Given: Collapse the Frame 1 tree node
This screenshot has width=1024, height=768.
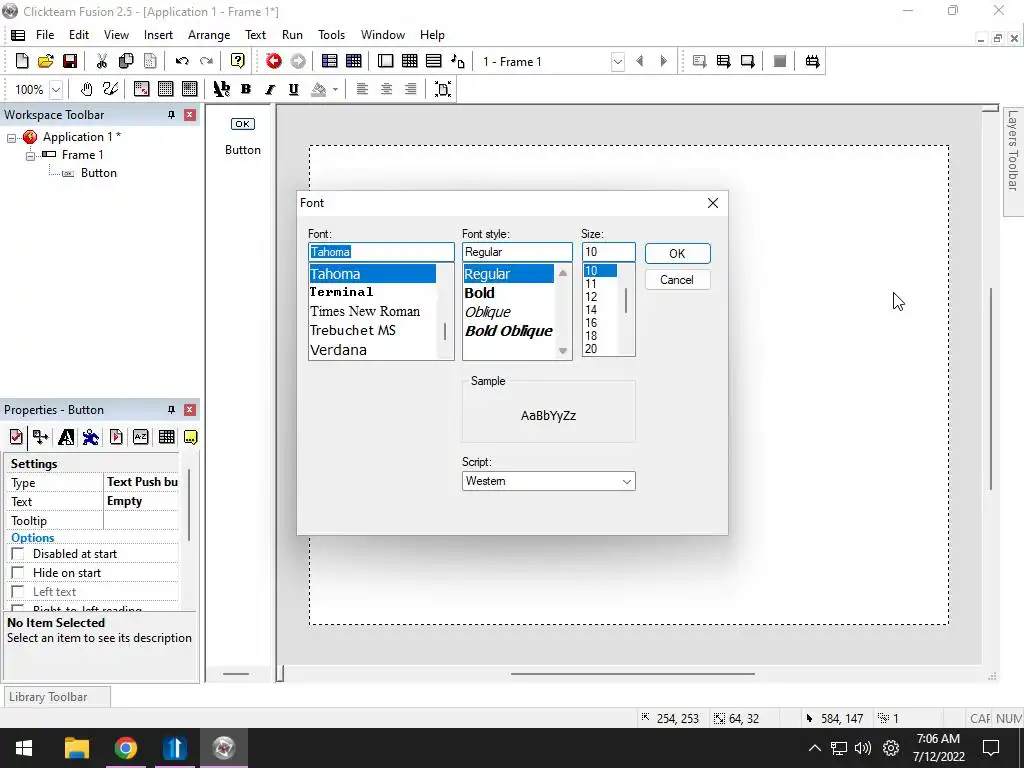Looking at the screenshot, I should pyautogui.click(x=30, y=156).
